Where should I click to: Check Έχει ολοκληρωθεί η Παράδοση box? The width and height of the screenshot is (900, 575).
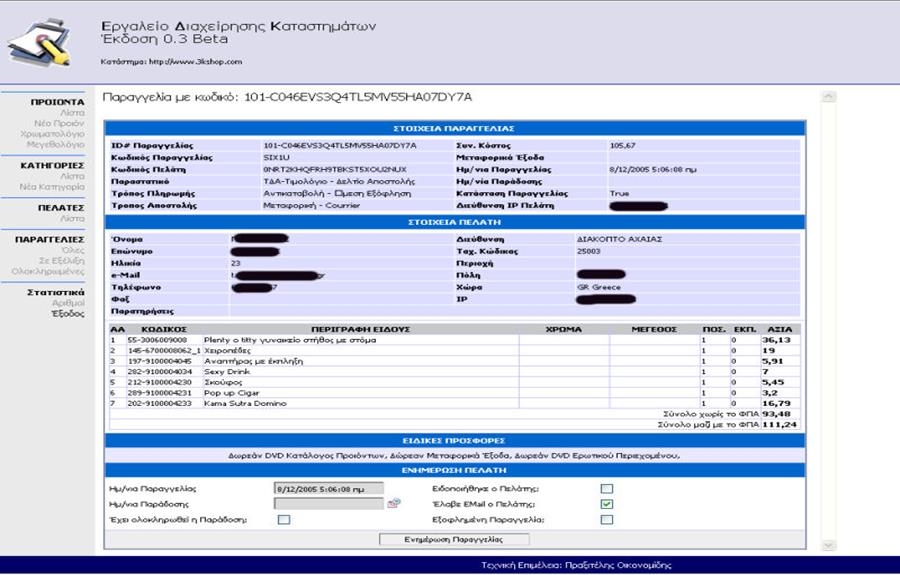click(284, 519)
